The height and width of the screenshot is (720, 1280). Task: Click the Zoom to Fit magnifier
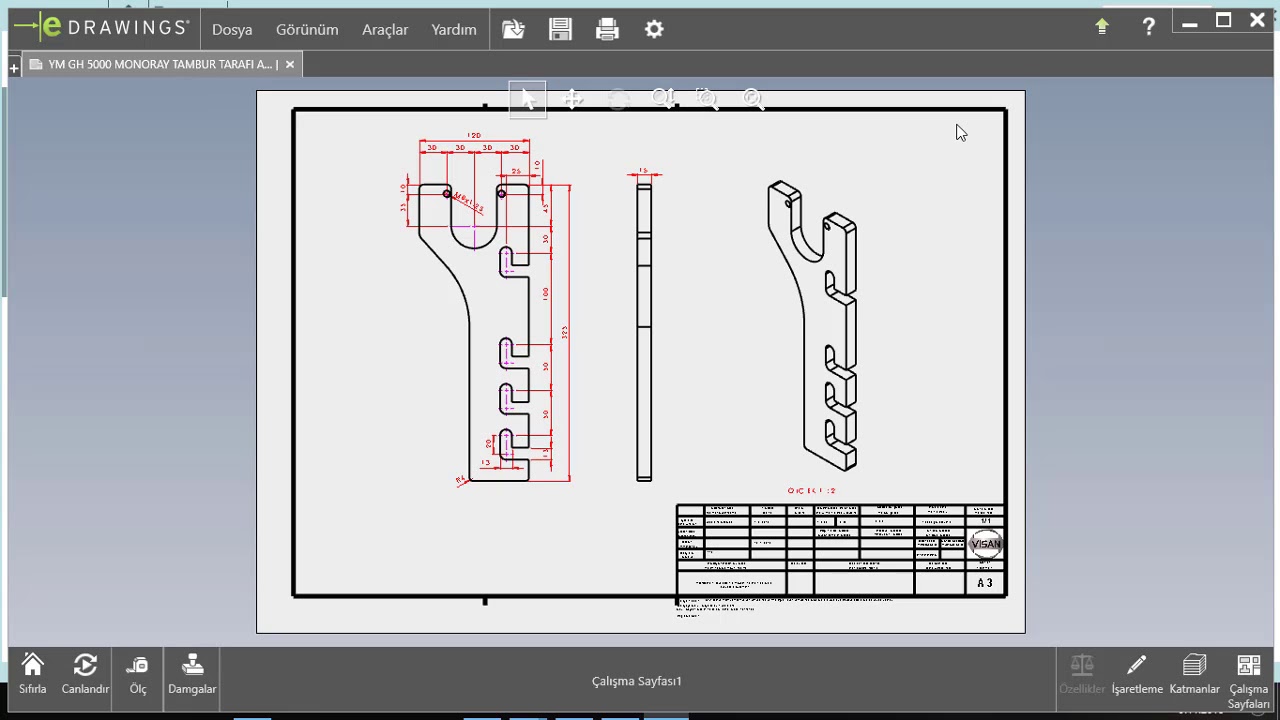[x=754, y=99]
